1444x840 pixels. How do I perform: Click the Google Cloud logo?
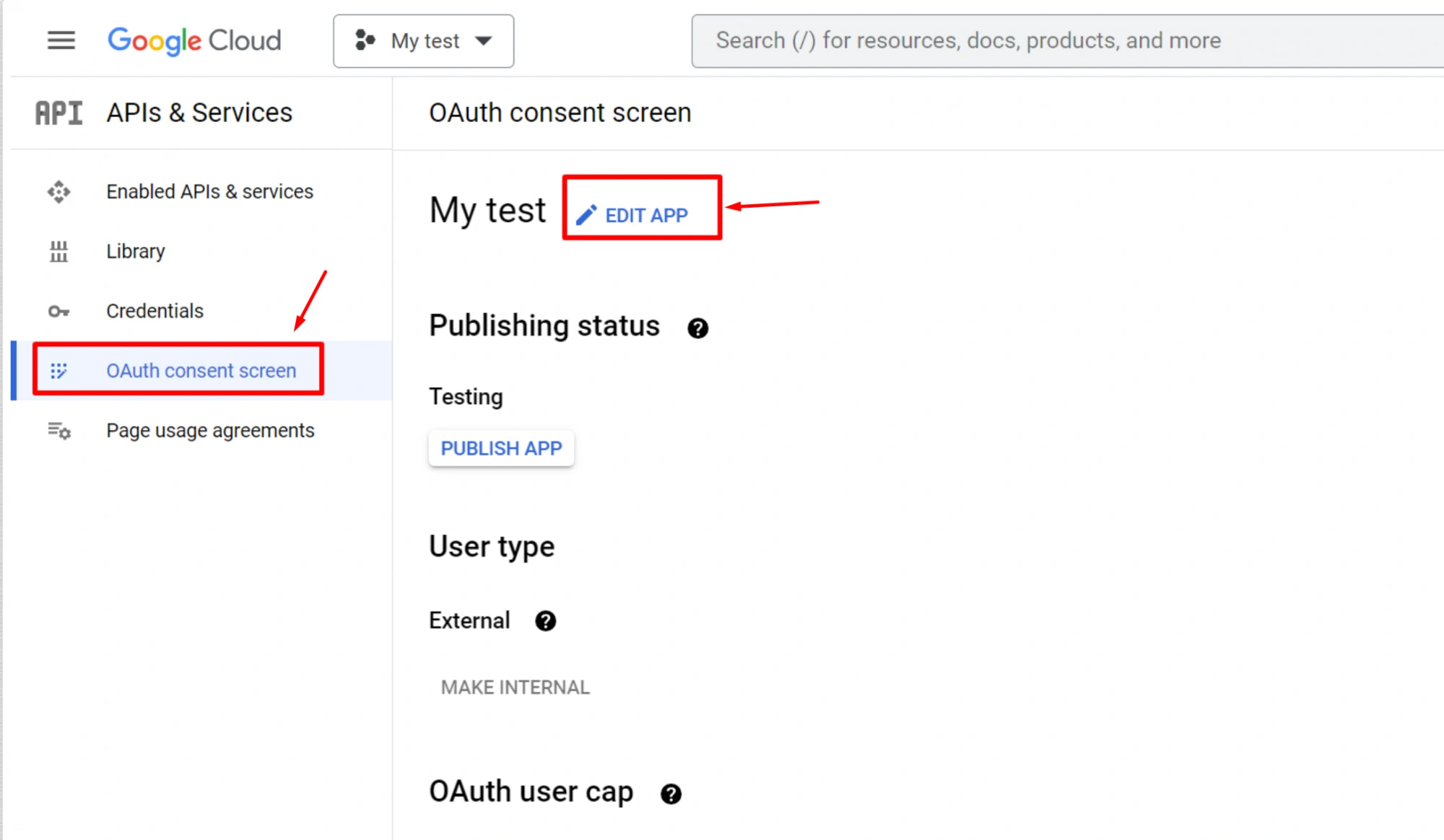[x=194, y=40]
